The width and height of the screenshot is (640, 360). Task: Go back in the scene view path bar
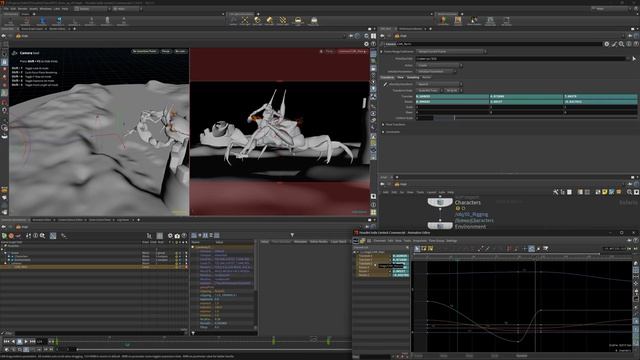click(4, 36)
